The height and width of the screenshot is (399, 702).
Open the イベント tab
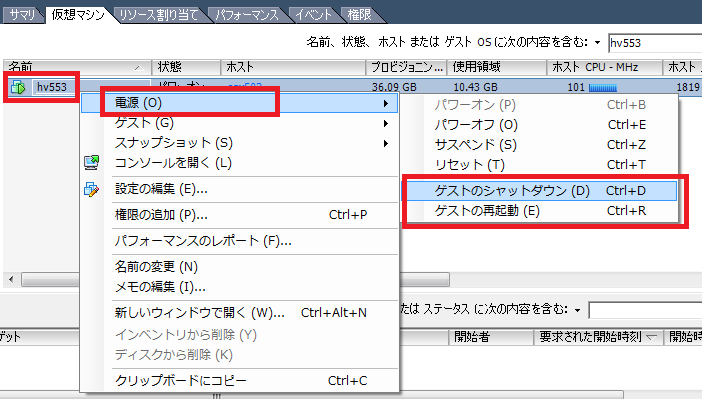[313, 15]
